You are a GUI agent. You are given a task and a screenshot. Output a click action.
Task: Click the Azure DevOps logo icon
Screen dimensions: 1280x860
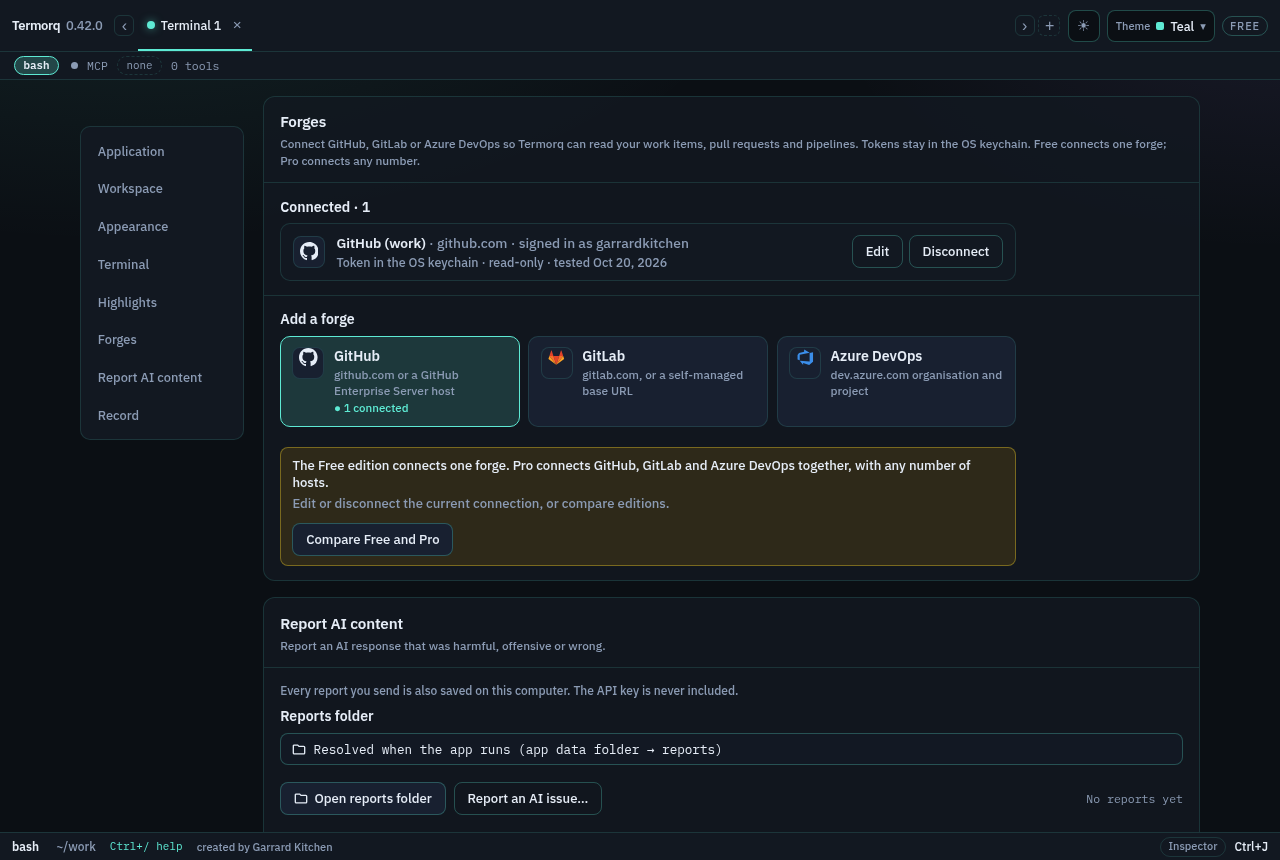(805, 358)
